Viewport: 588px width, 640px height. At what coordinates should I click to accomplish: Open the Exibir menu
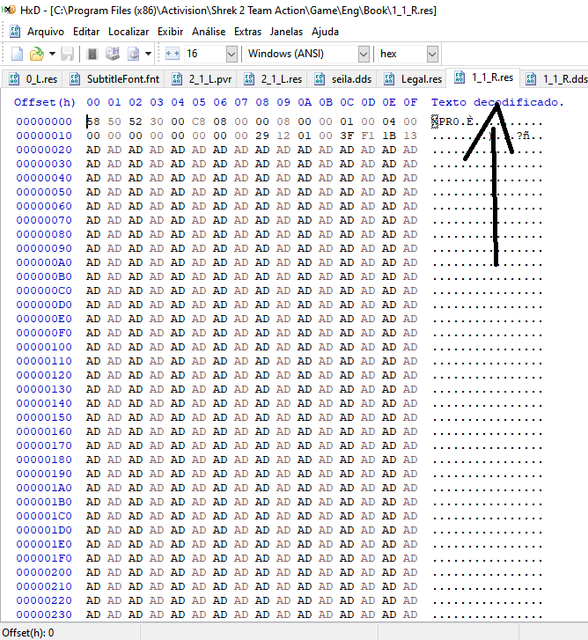click(170, 31)
